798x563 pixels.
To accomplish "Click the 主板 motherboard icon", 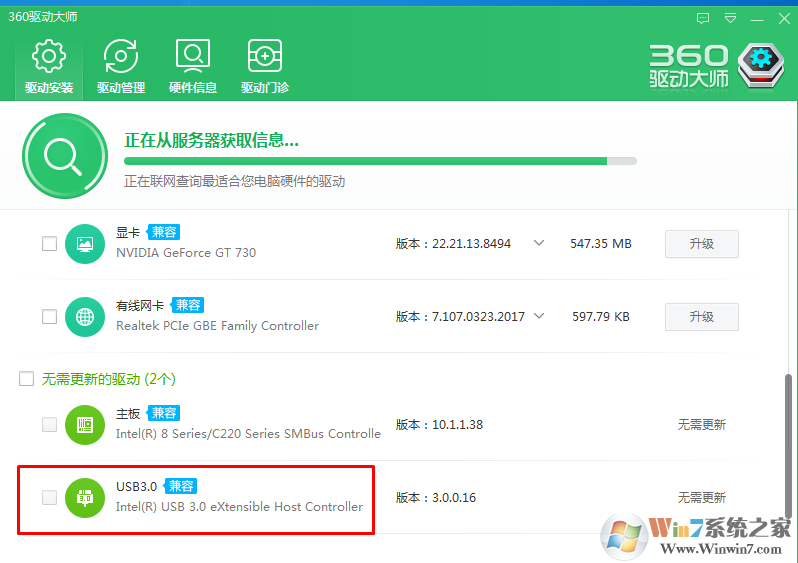I will click(85, 425).
